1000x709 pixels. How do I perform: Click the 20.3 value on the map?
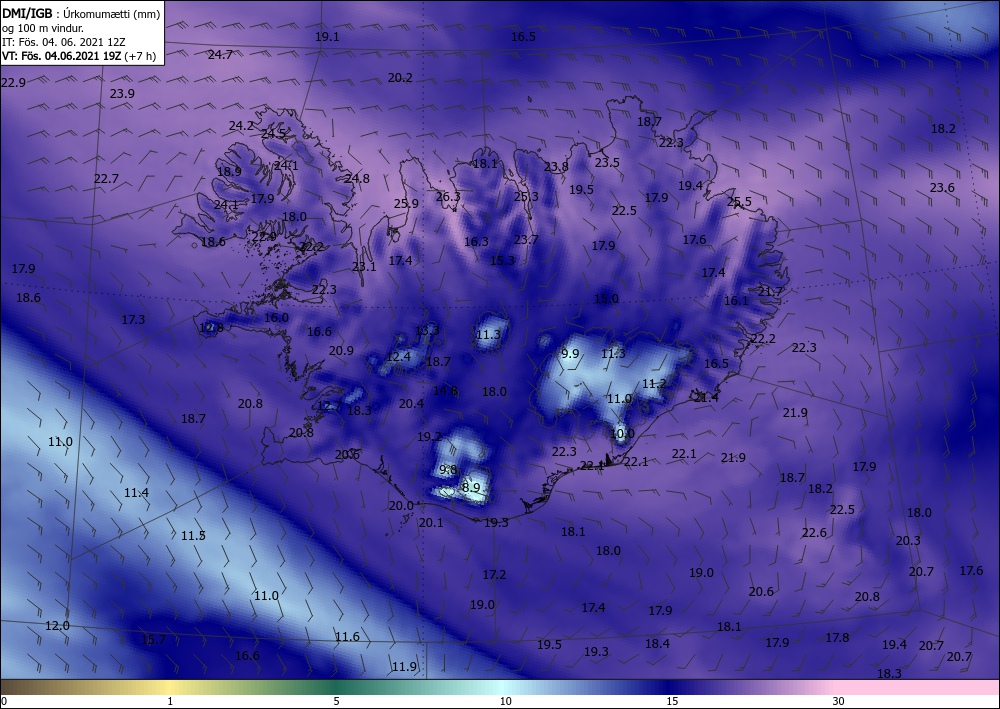[908, 541]
